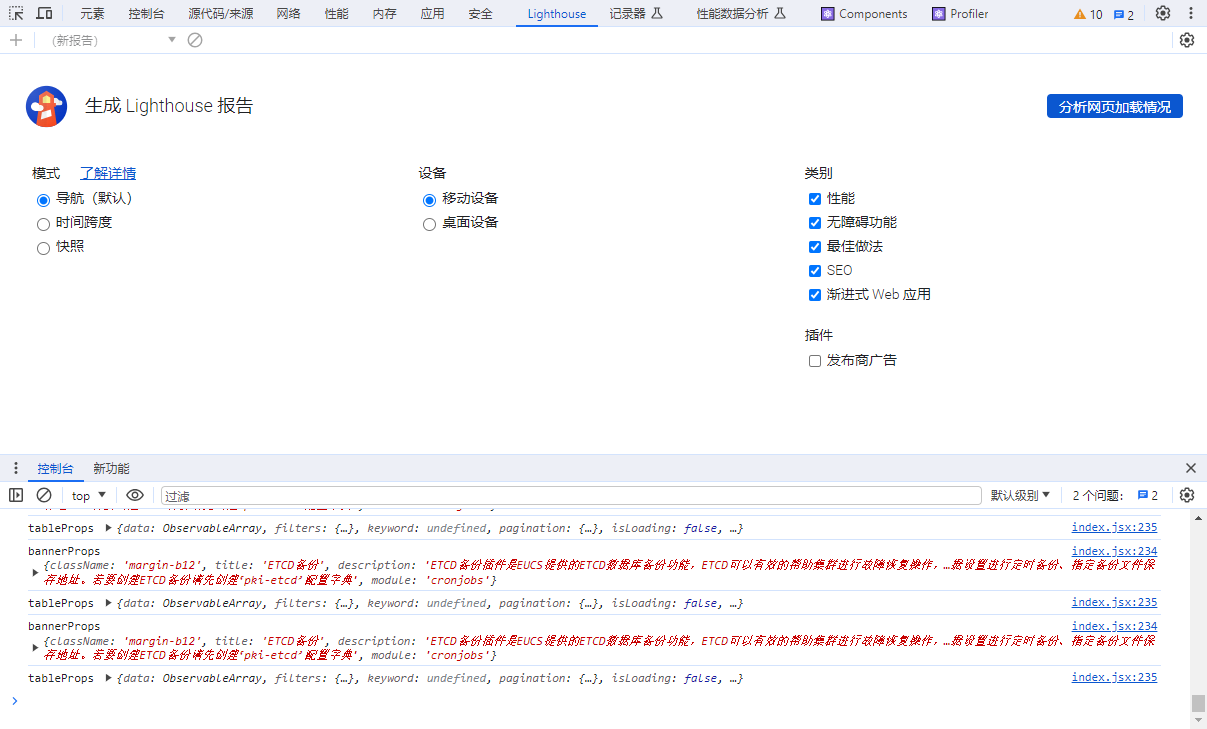
Task: Open the top JavaScript context dropdown
Action: 89,495
